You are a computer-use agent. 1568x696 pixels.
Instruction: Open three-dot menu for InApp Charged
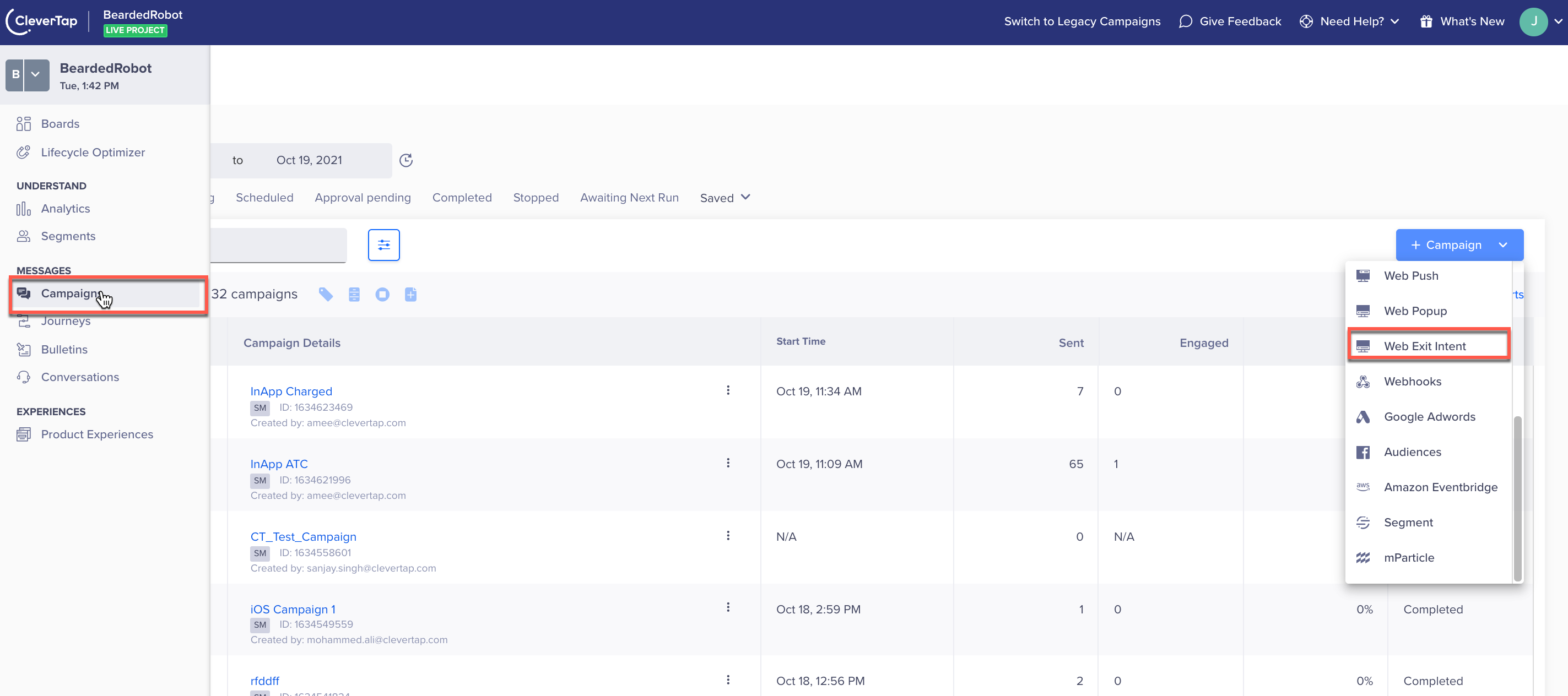point(727,390)
